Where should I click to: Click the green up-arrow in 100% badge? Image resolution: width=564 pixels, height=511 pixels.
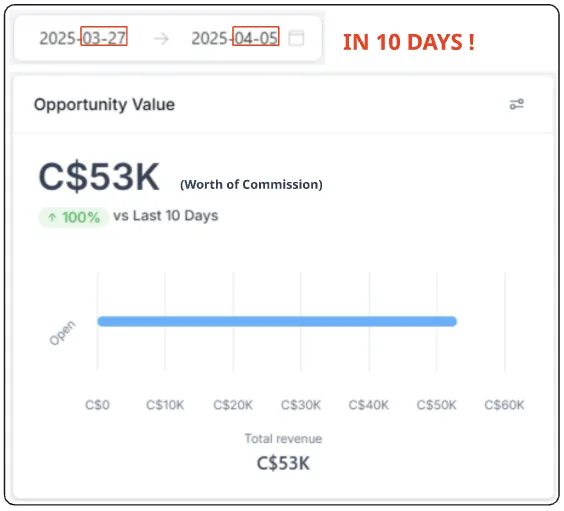52,217
